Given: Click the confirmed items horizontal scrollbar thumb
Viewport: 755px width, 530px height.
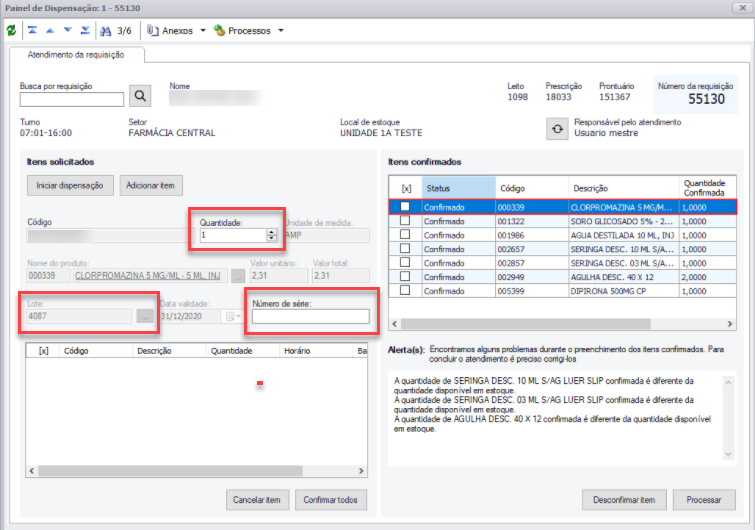Looking at the screenshot, I should (526, 324).
